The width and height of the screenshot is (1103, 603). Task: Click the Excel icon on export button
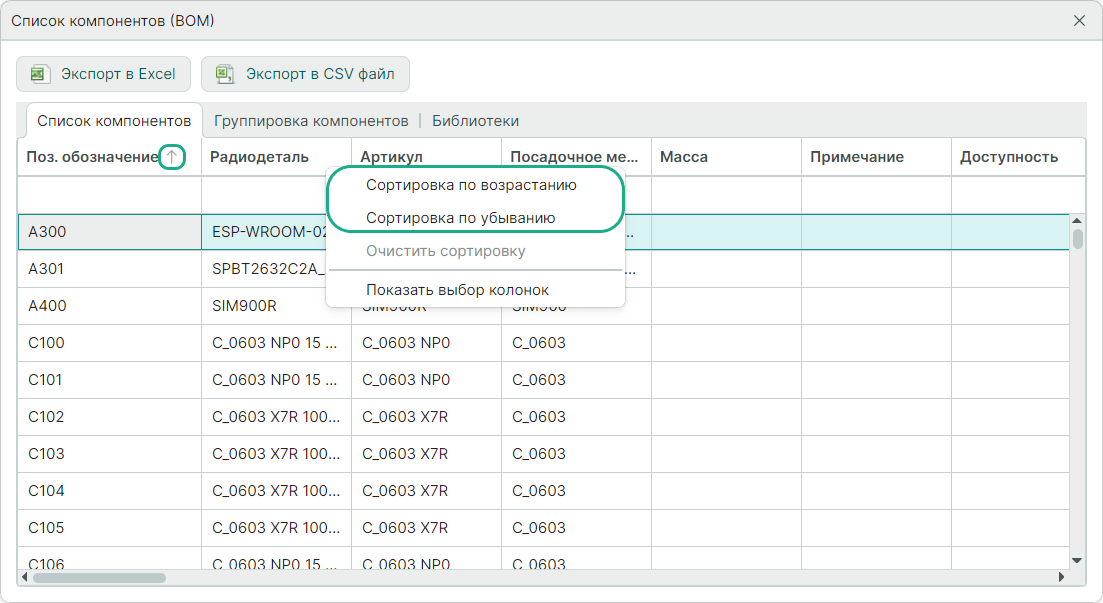click(39, 74)
